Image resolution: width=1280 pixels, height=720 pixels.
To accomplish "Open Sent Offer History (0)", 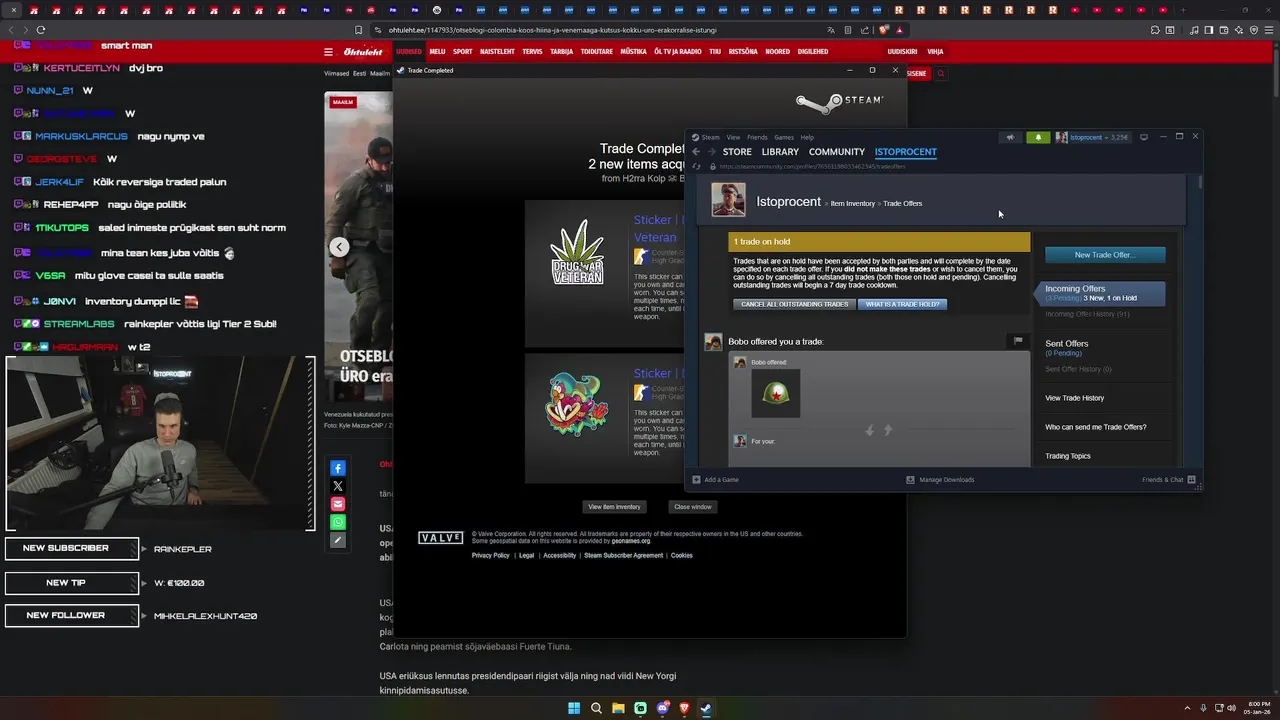I will click(1078, 369).
